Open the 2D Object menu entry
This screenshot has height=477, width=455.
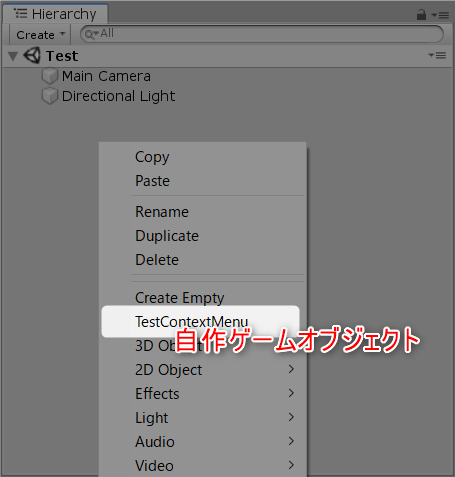[202, 370]
